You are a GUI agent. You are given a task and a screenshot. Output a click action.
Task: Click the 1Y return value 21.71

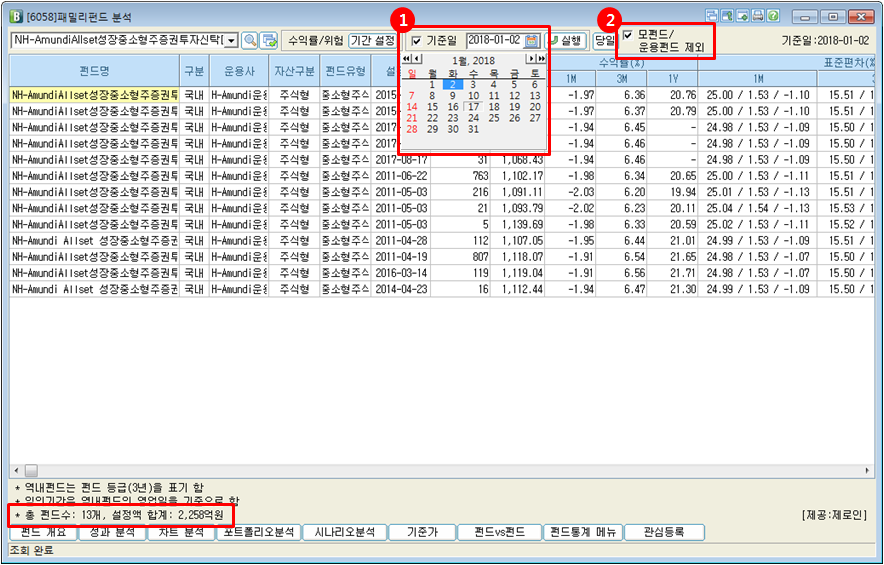(683, 273)
